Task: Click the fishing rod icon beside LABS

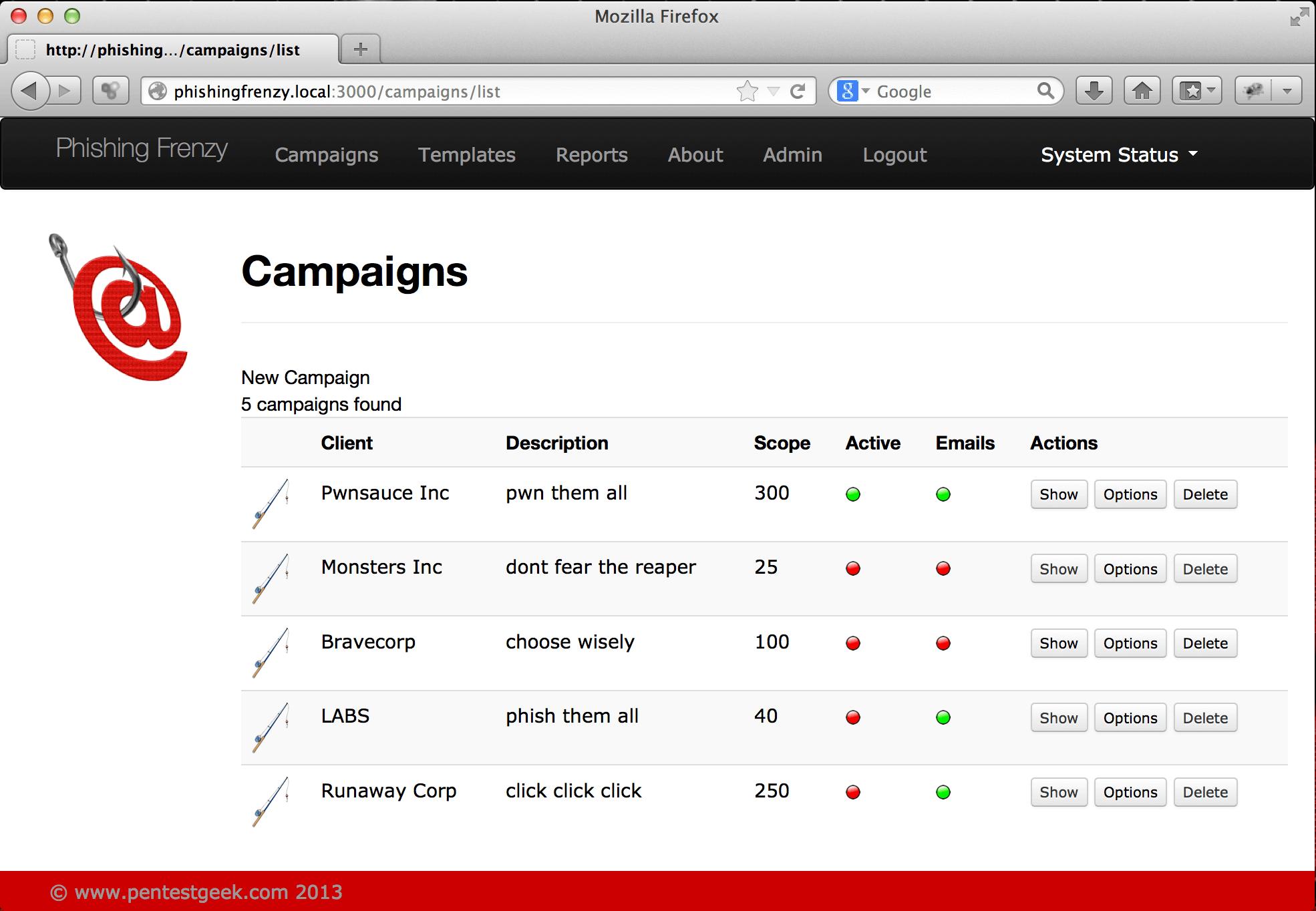Action: tap(271, 727)
